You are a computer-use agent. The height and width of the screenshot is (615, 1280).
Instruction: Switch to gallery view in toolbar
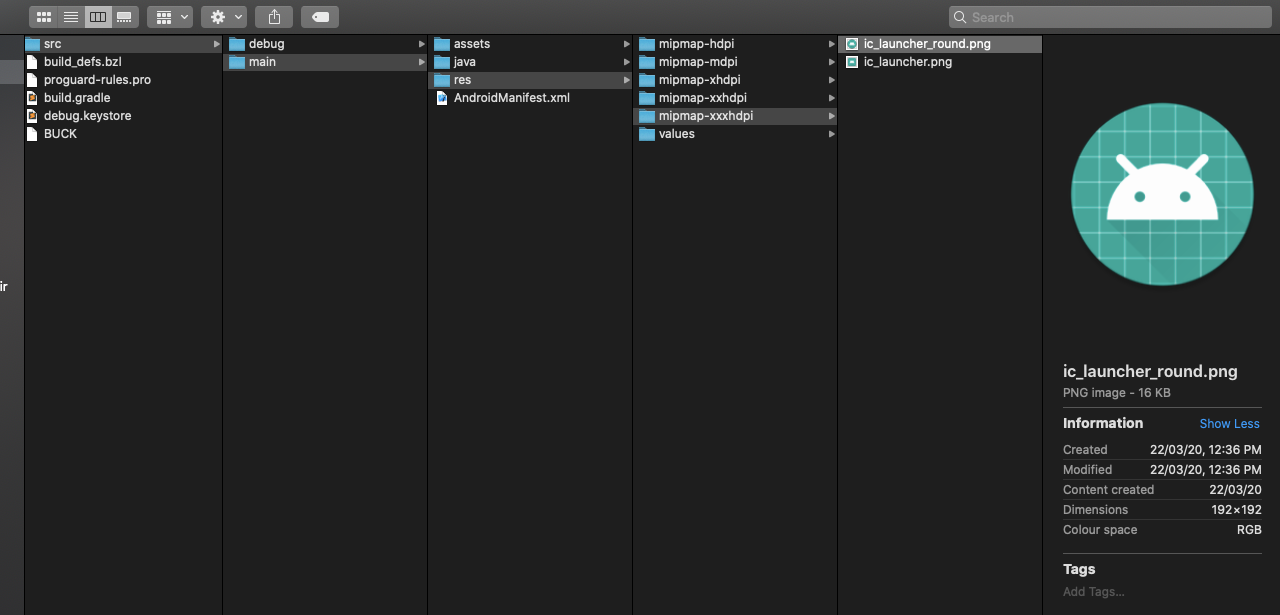tap(124, 17)
